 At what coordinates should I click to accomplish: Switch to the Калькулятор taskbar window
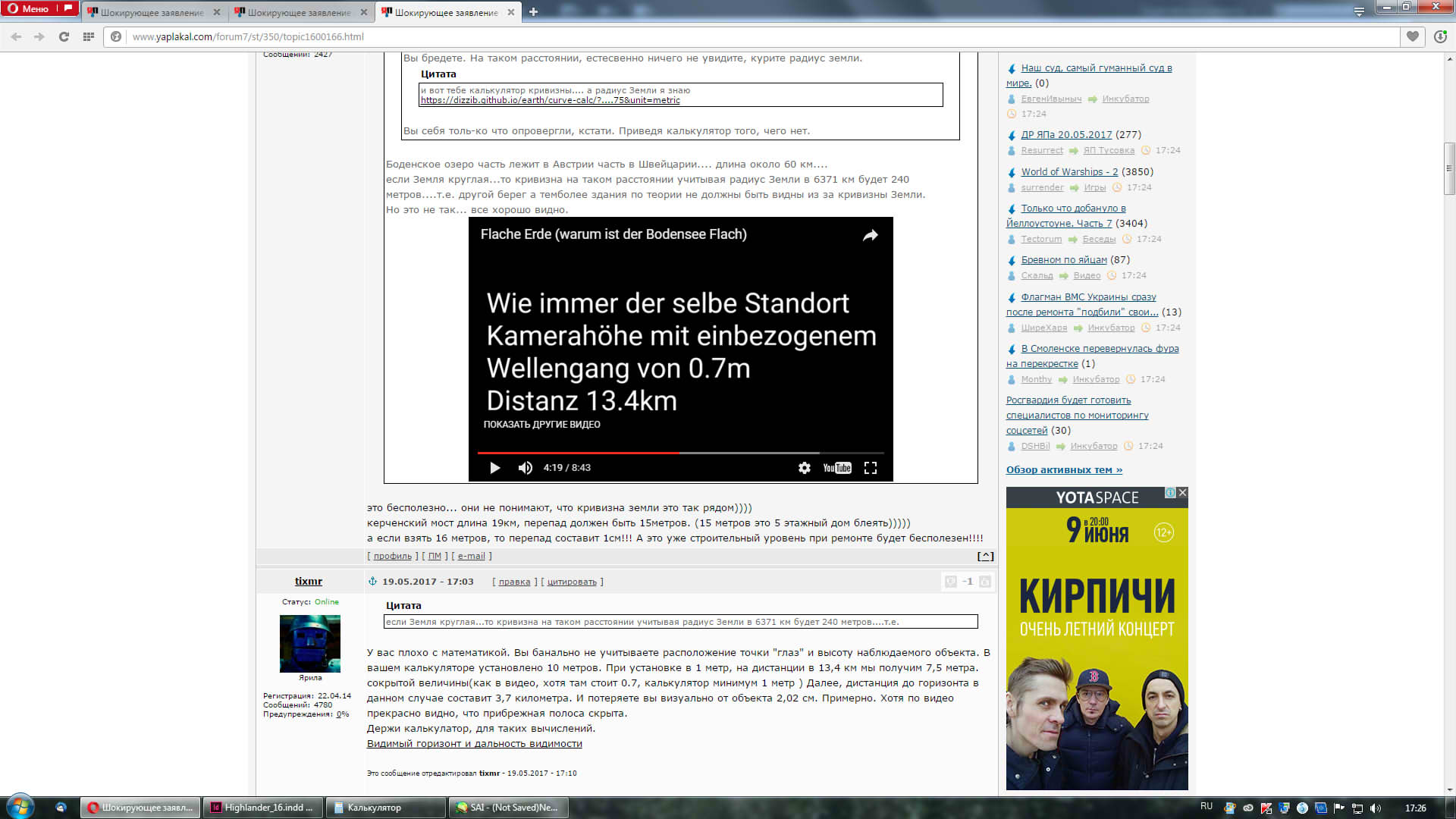point(385,808)
